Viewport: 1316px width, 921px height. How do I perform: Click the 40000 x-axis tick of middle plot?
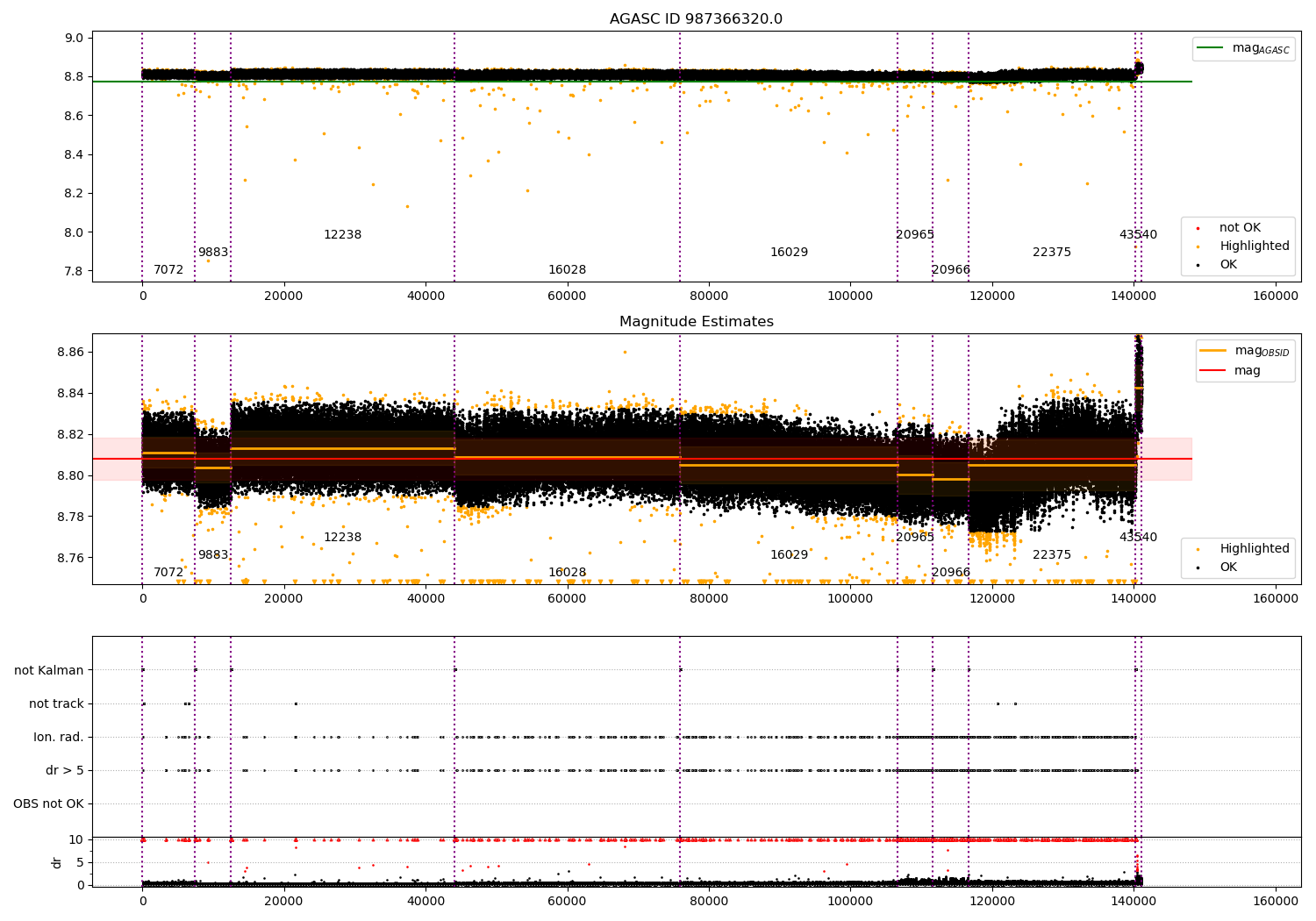426,599
